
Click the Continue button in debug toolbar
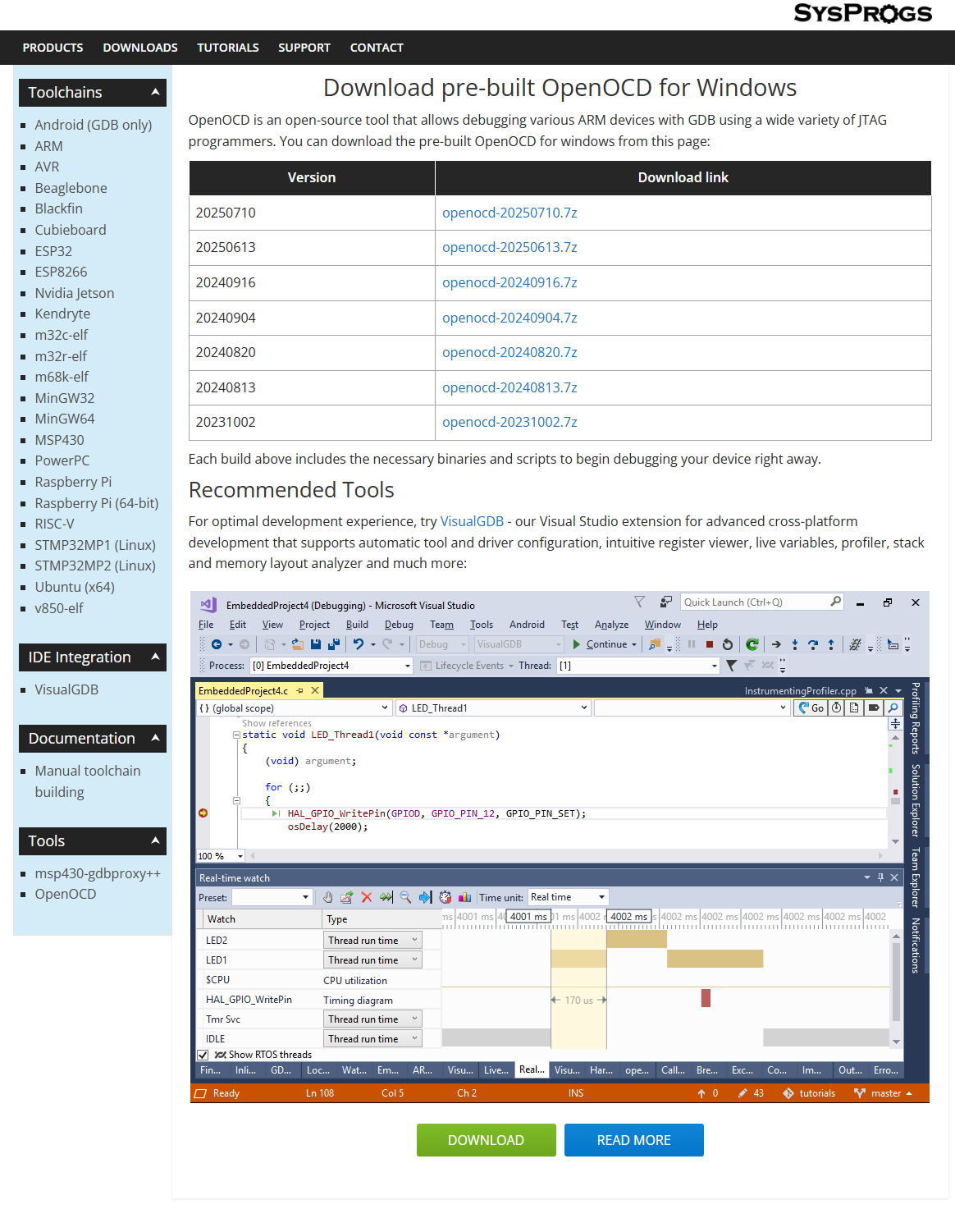(605, 644)
